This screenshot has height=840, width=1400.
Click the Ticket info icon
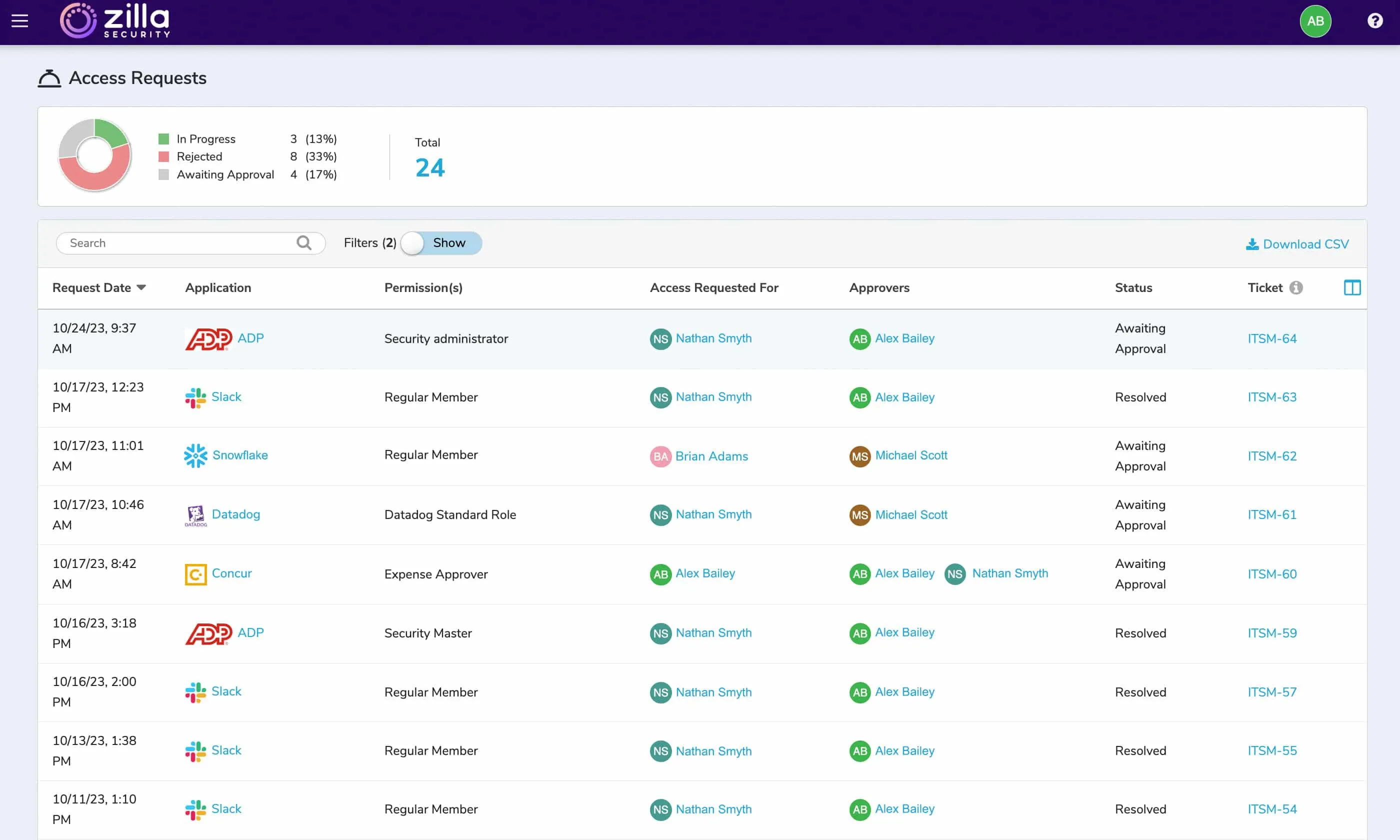[1296, 287]
